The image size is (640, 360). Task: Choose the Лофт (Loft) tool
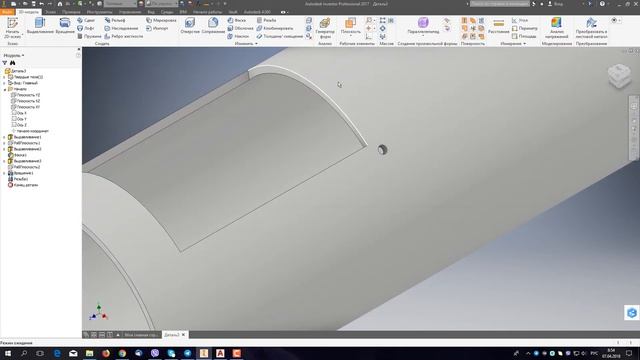click(x=86, y=28)
